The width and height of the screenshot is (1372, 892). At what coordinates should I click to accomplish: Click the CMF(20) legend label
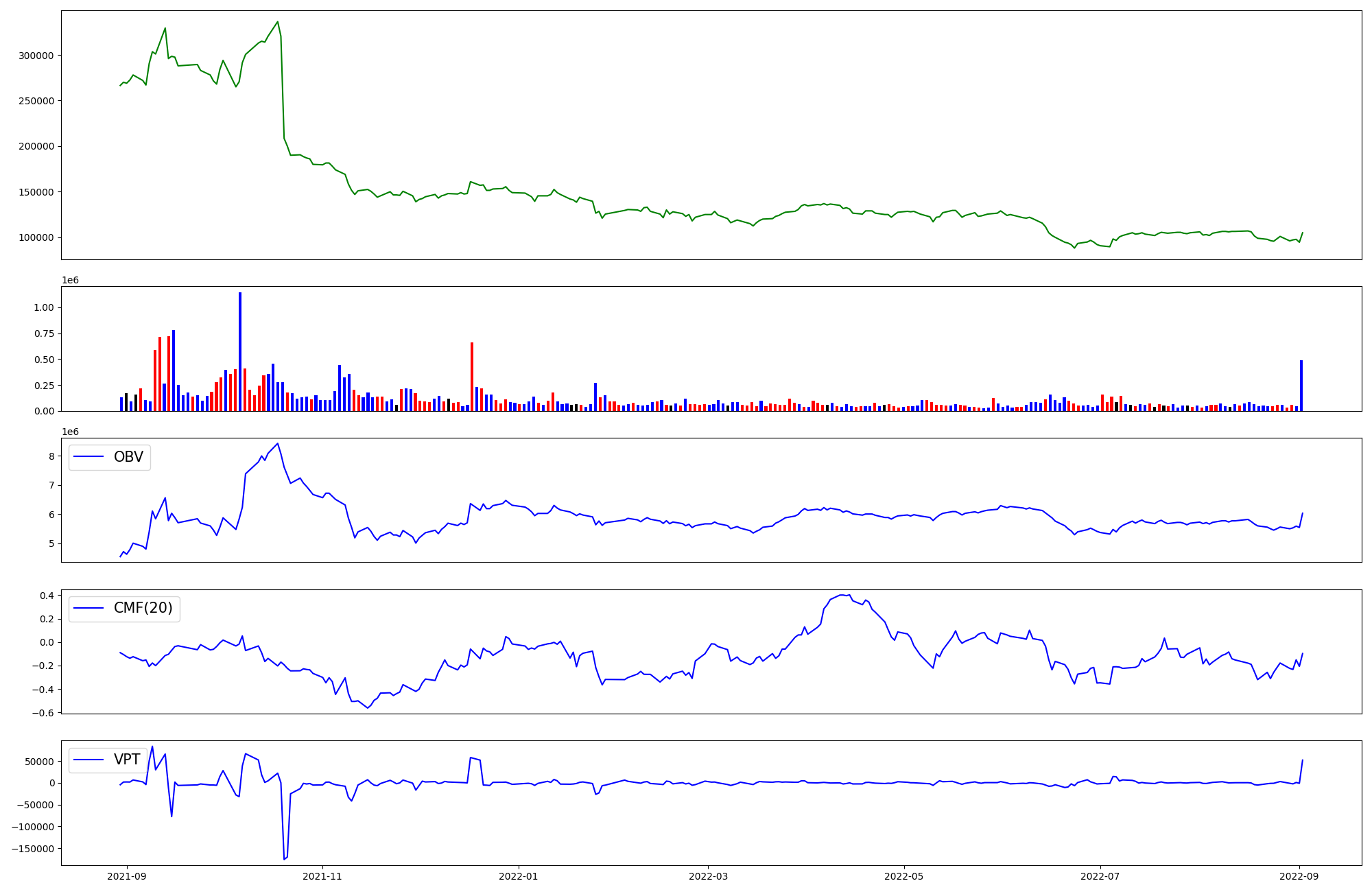[143, 608]
